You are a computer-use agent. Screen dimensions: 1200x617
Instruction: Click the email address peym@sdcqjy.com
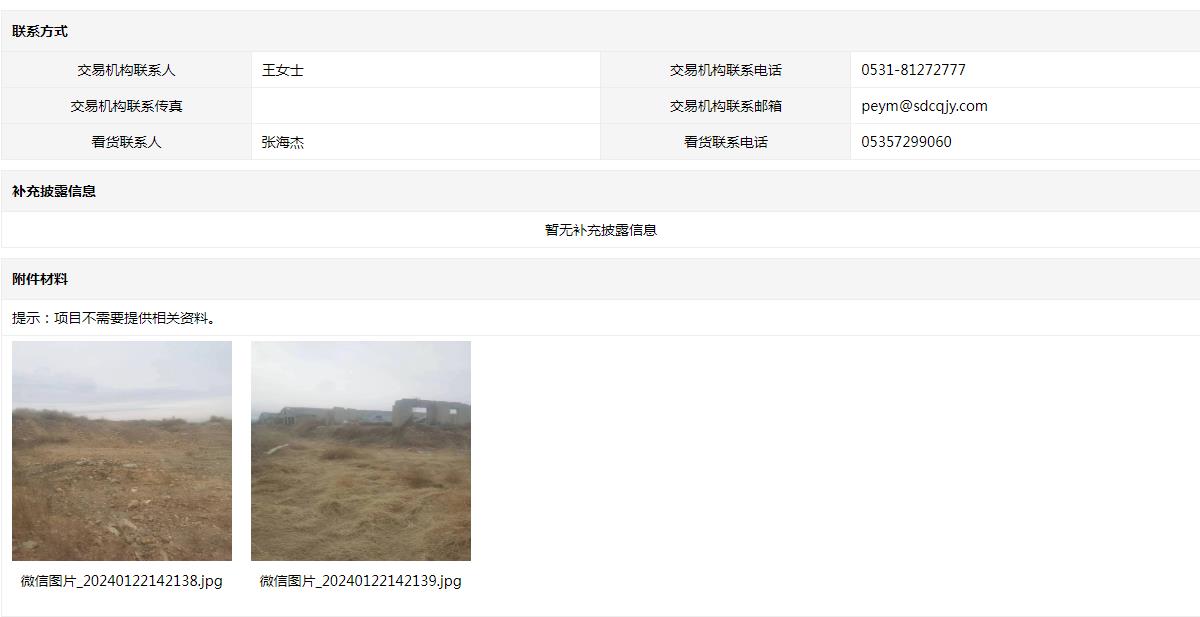pos(924,106)
